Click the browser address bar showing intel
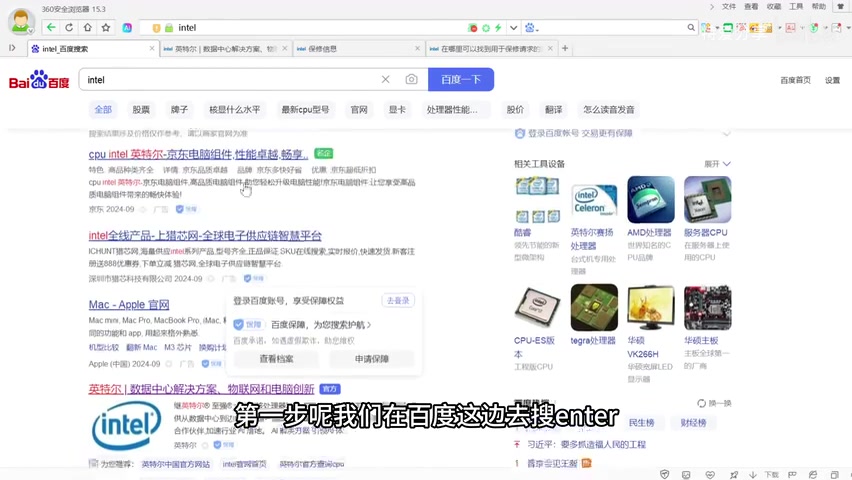This screenshot has height=480, width=852. tap(321, 28)
